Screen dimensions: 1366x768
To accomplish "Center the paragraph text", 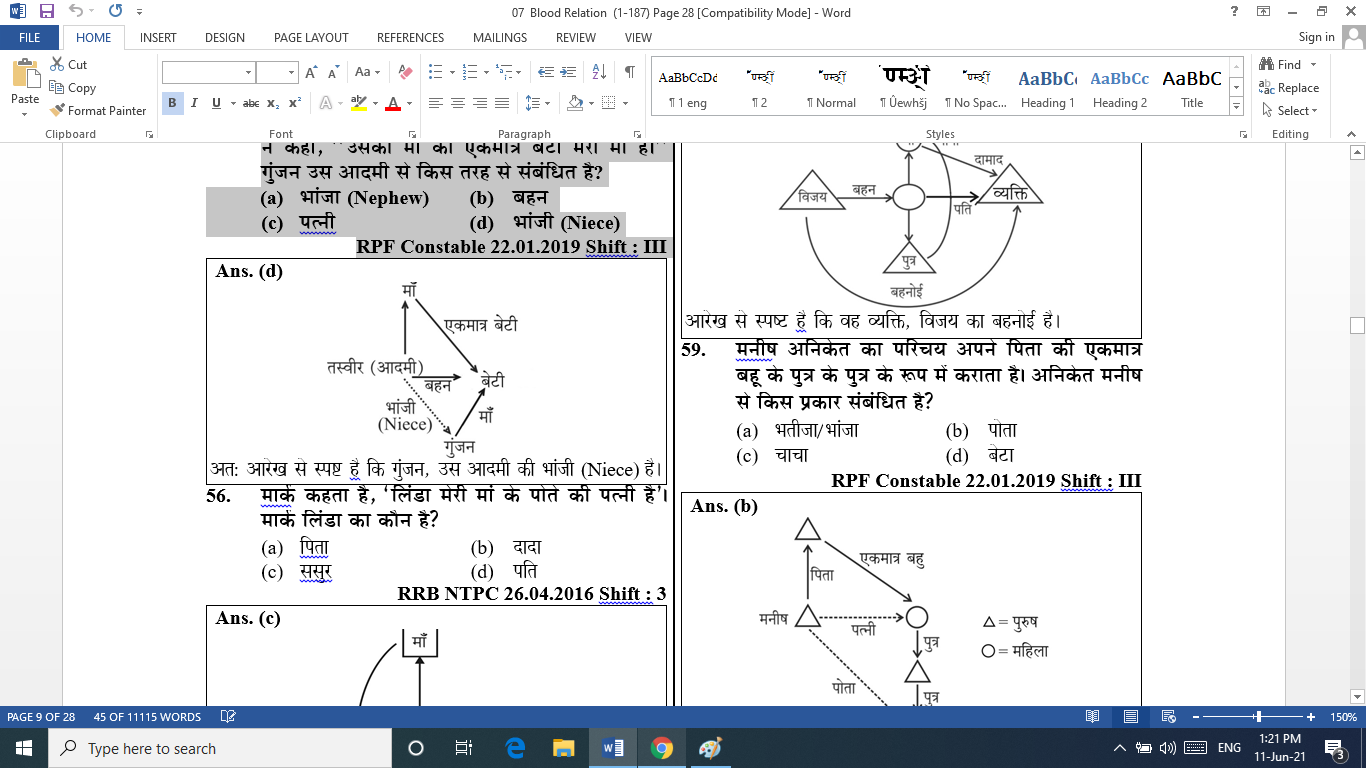I will [x=458, y=103].
